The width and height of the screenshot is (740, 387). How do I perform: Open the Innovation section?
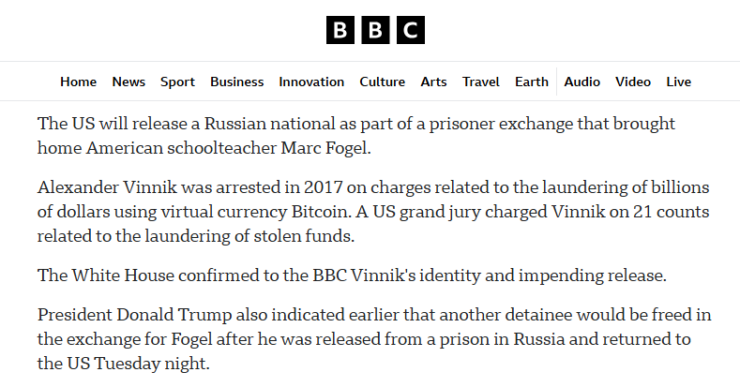(x=311, y=82)
